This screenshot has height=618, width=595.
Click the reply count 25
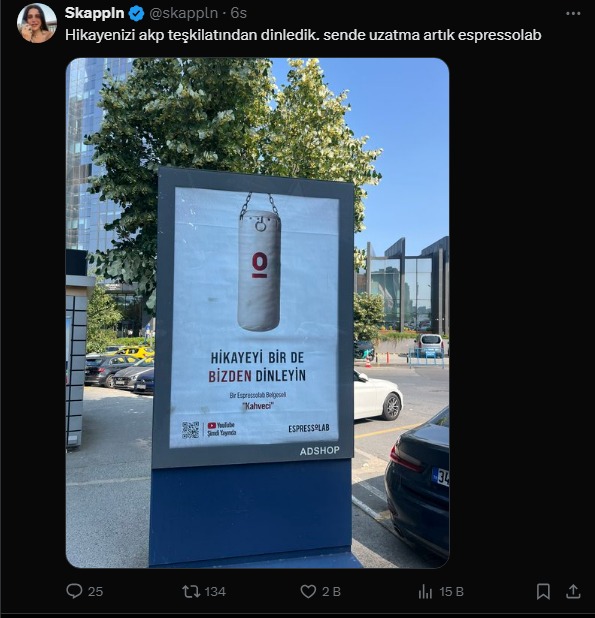(95, 592)
